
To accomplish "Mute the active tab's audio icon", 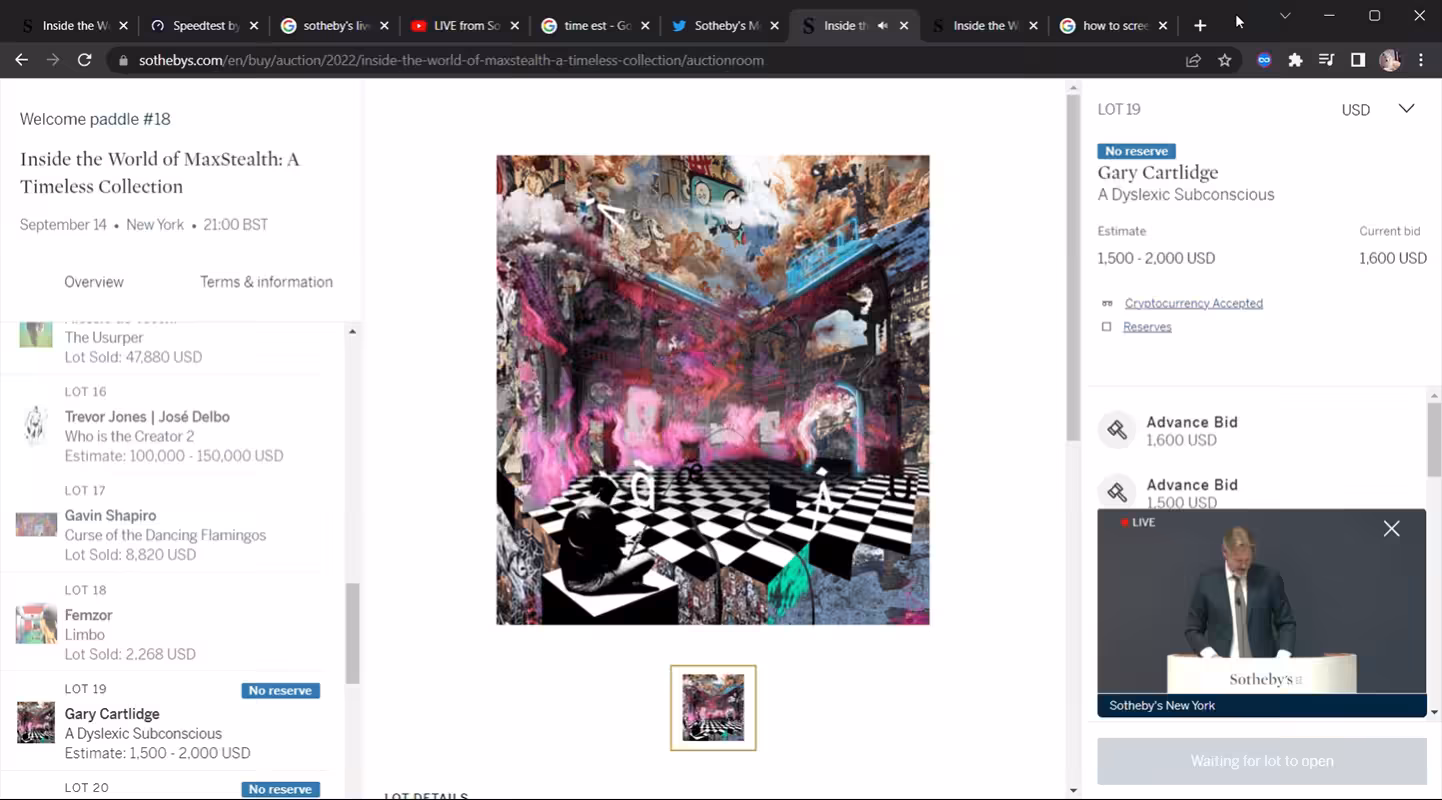I will coord(883,26).
